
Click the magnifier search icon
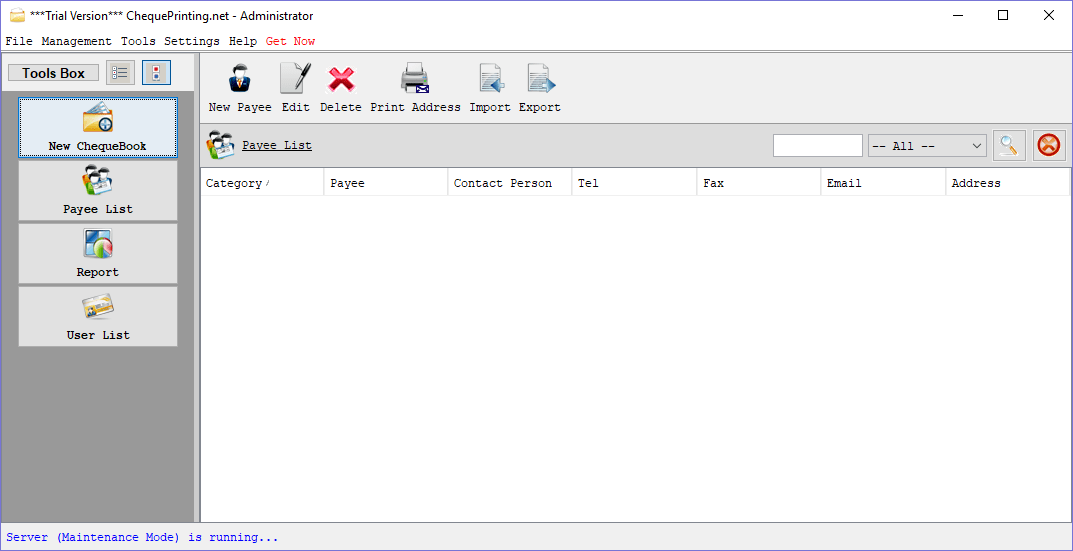1009,146
